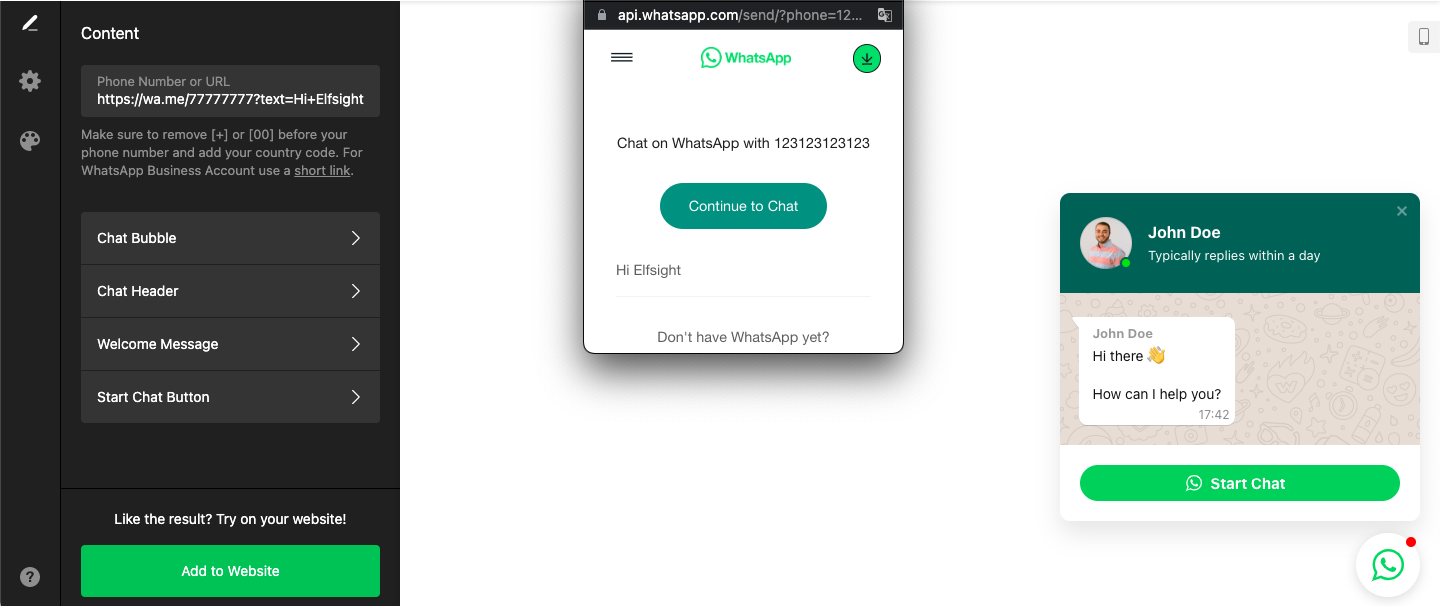Select the Phone Number or URL field
The height and width of the screenshot is (606, 1440).
pos(230,91)
